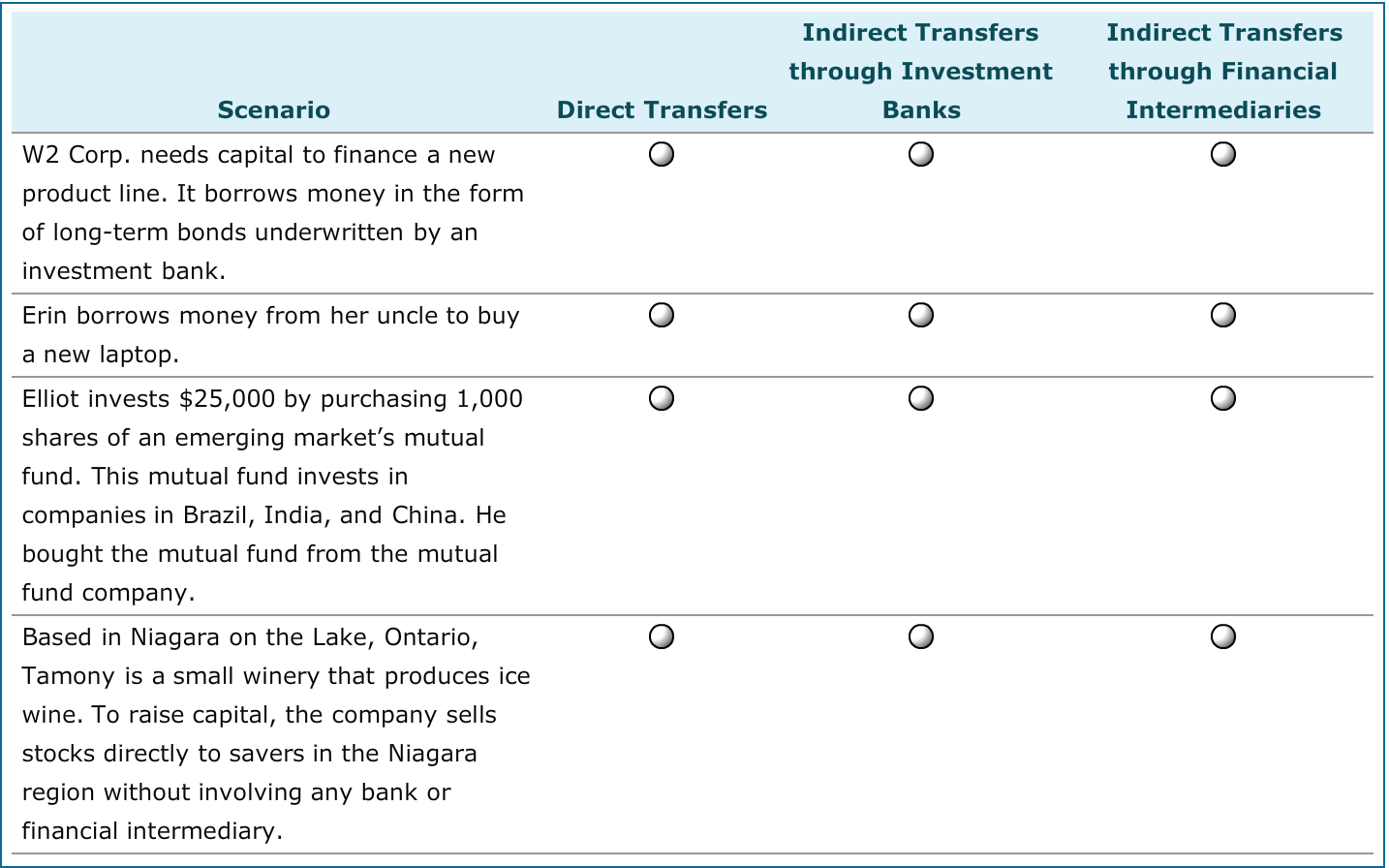Select Indirect Transfers through Investment Banks for W2 Corp.
The height and width of the screenshot is (868, 1389).
921,154
